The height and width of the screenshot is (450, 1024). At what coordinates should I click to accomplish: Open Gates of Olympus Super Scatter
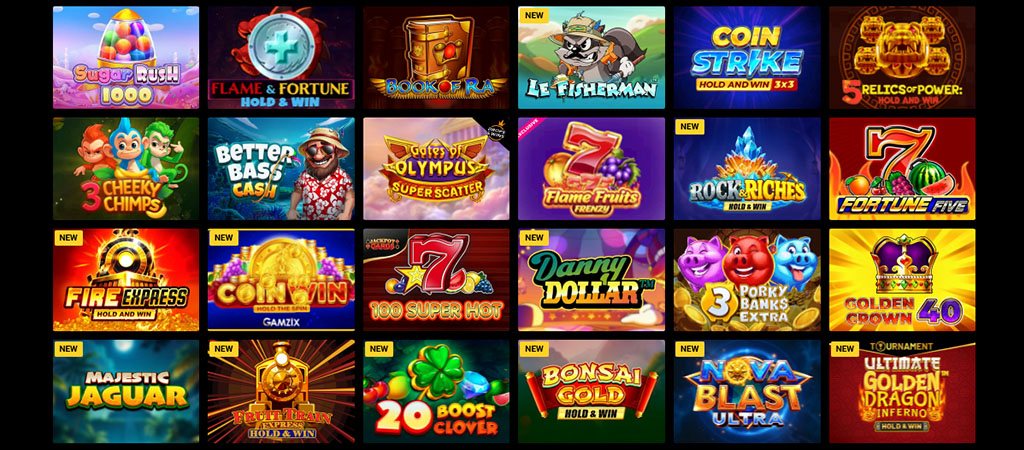coord(436,169)
